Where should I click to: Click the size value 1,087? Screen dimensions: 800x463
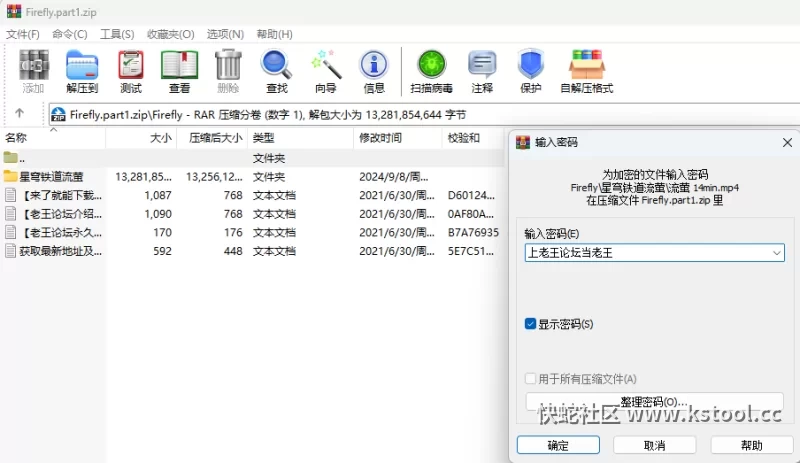click(158, 196)
